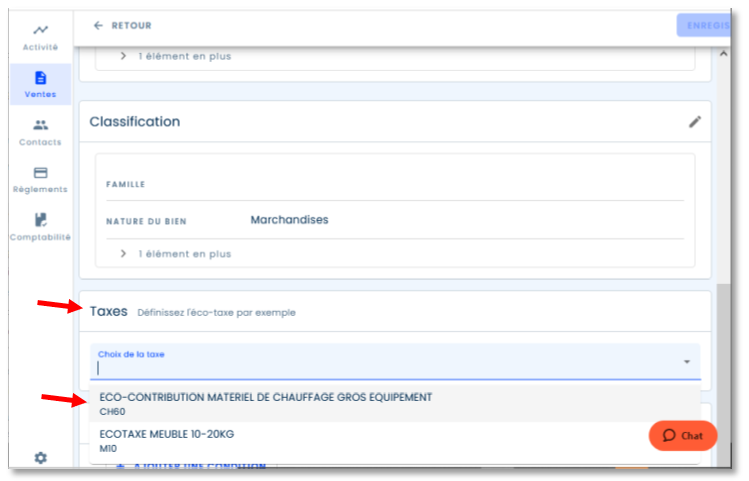749x481 pixels.
Task: Click the ENREGISTRER button
Action: [x=703, y=25]
